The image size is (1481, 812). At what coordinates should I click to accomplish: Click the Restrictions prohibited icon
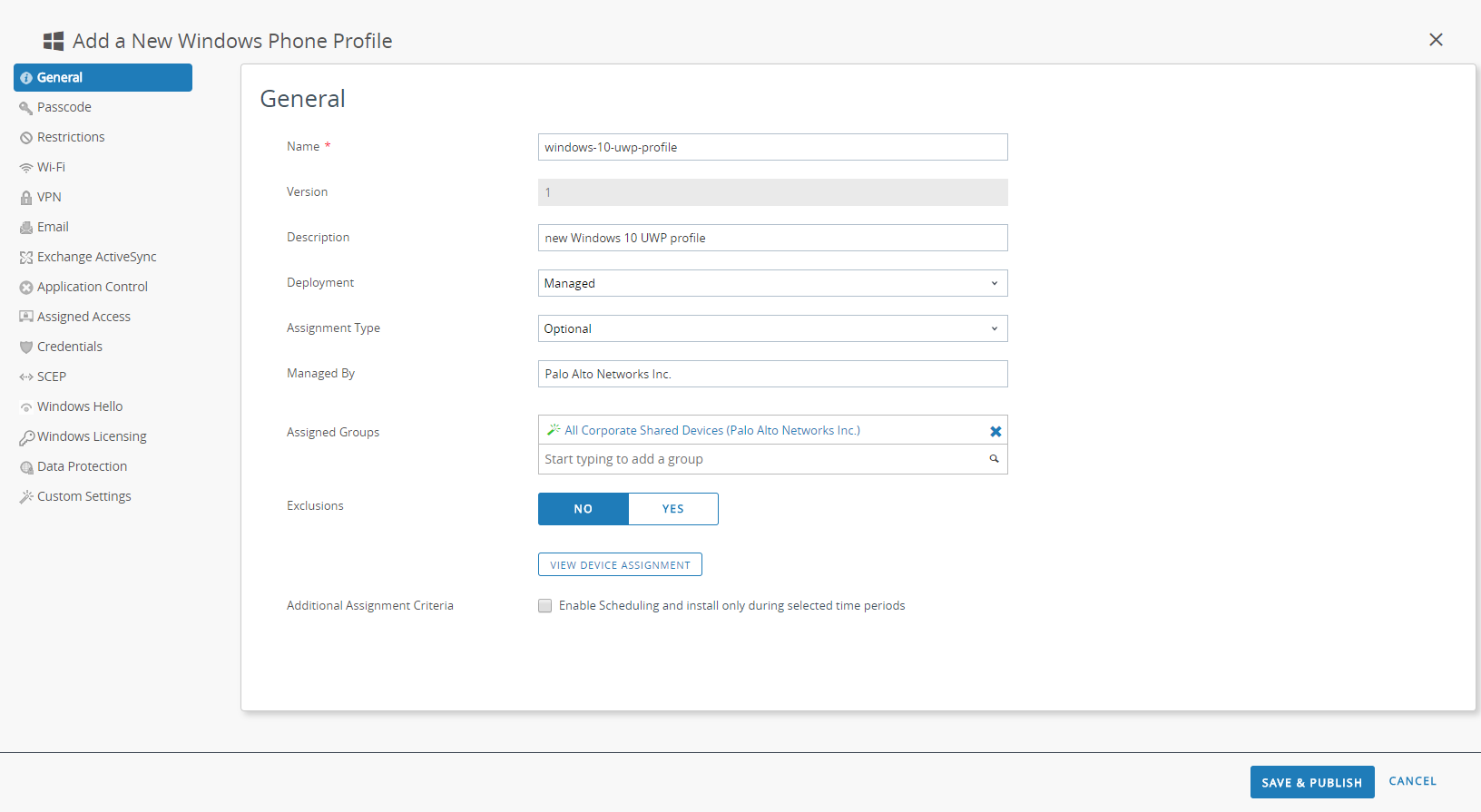click(x=25, y=138)
